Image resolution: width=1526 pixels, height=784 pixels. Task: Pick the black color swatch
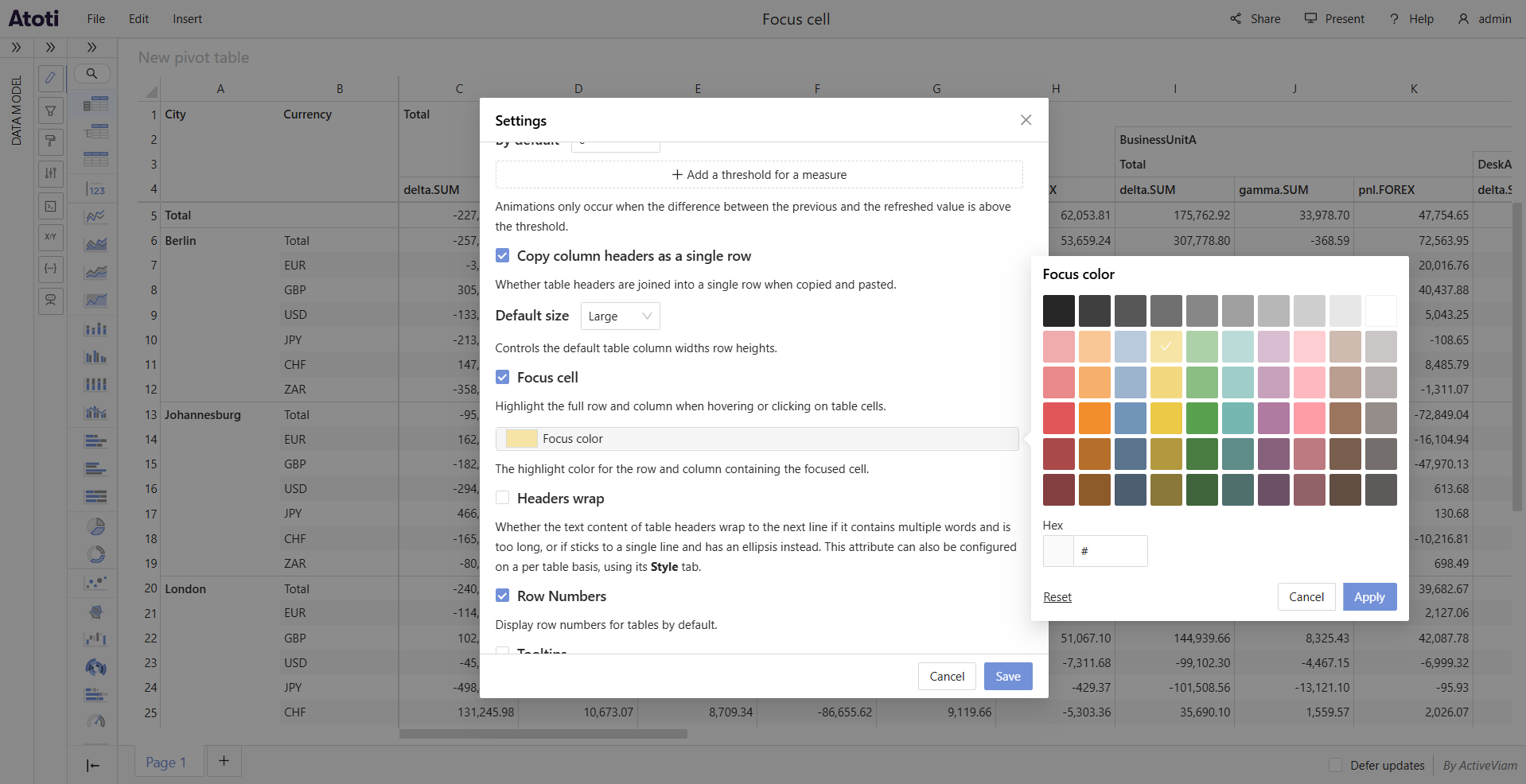(x=1059, y=311)
